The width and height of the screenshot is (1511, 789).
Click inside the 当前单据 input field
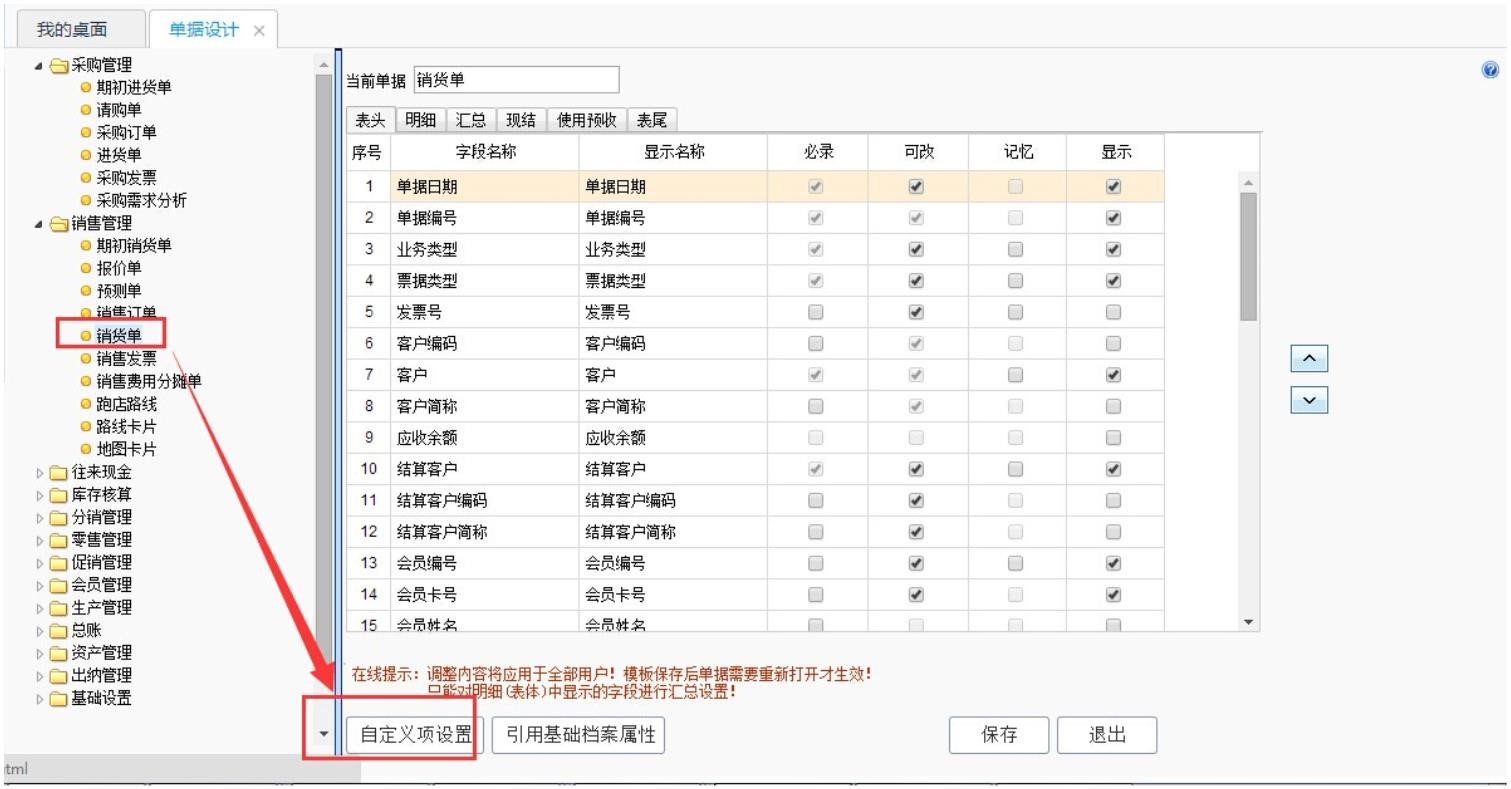[516, 79]
